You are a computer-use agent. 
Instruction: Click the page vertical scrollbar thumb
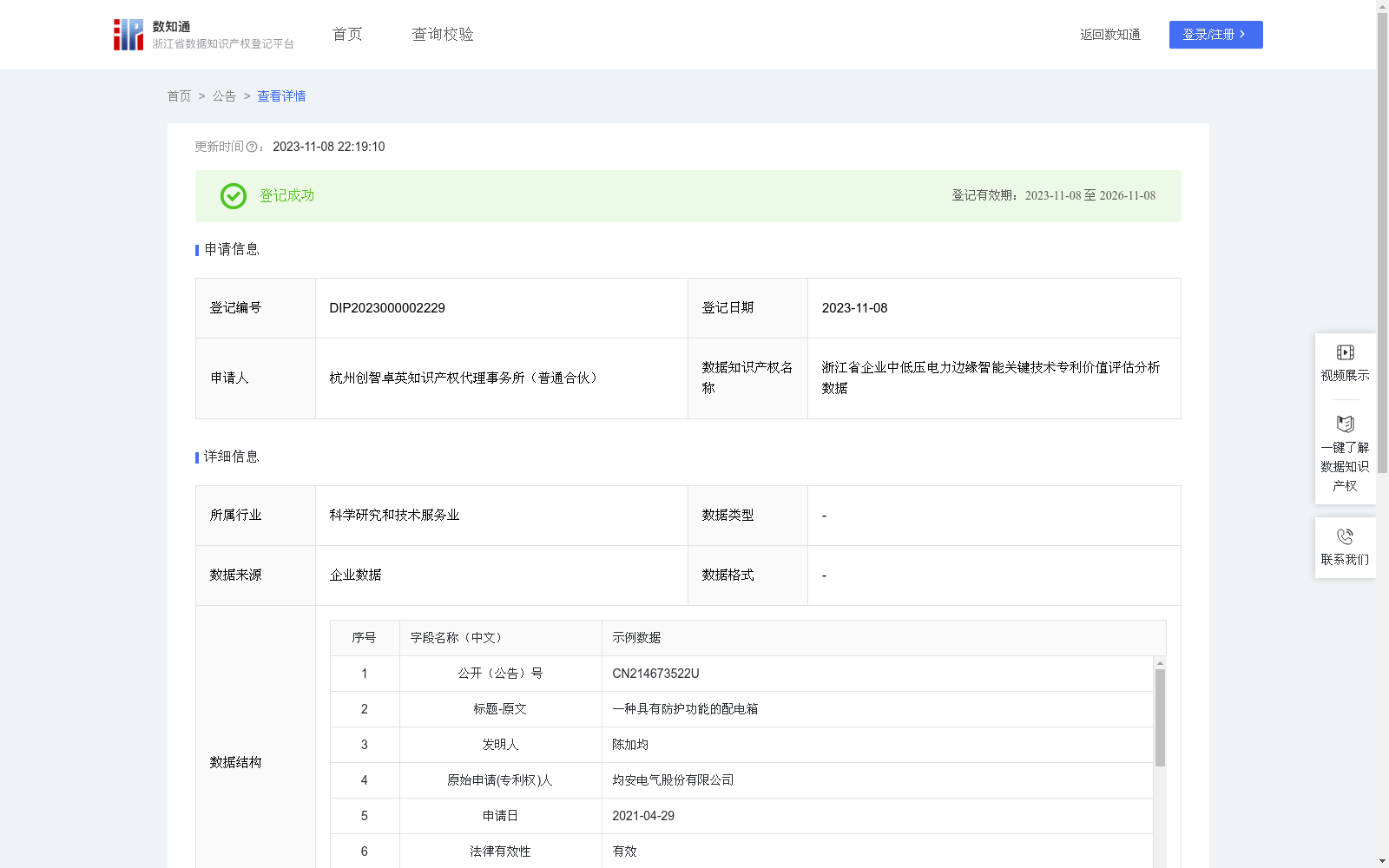(1382, 243)
